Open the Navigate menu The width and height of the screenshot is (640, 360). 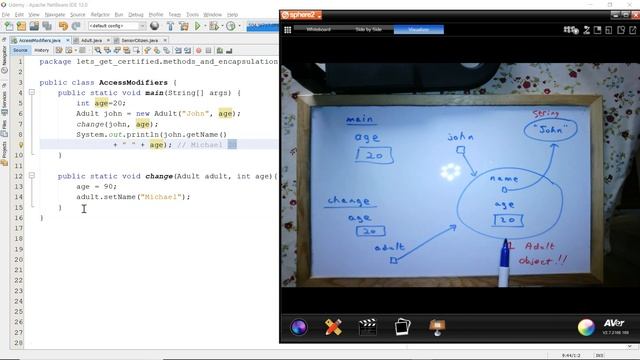point(55,15)
